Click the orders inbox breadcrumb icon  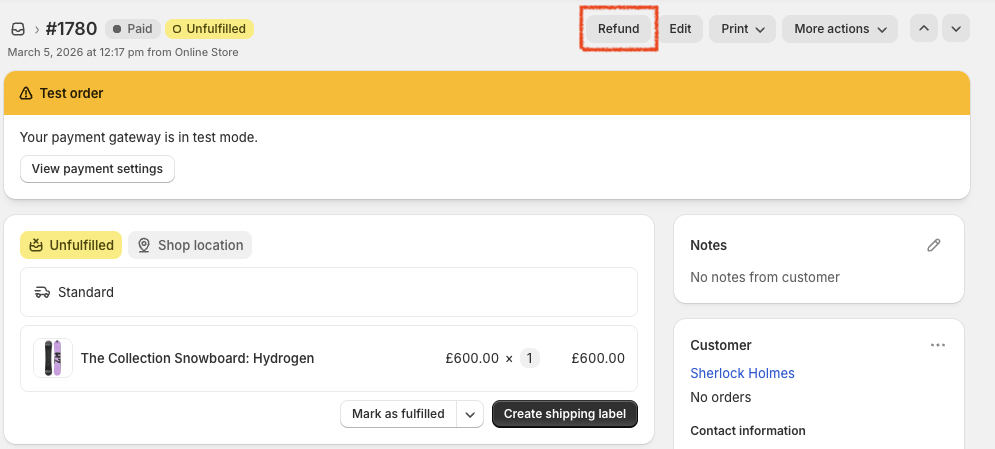click(17, 29)
